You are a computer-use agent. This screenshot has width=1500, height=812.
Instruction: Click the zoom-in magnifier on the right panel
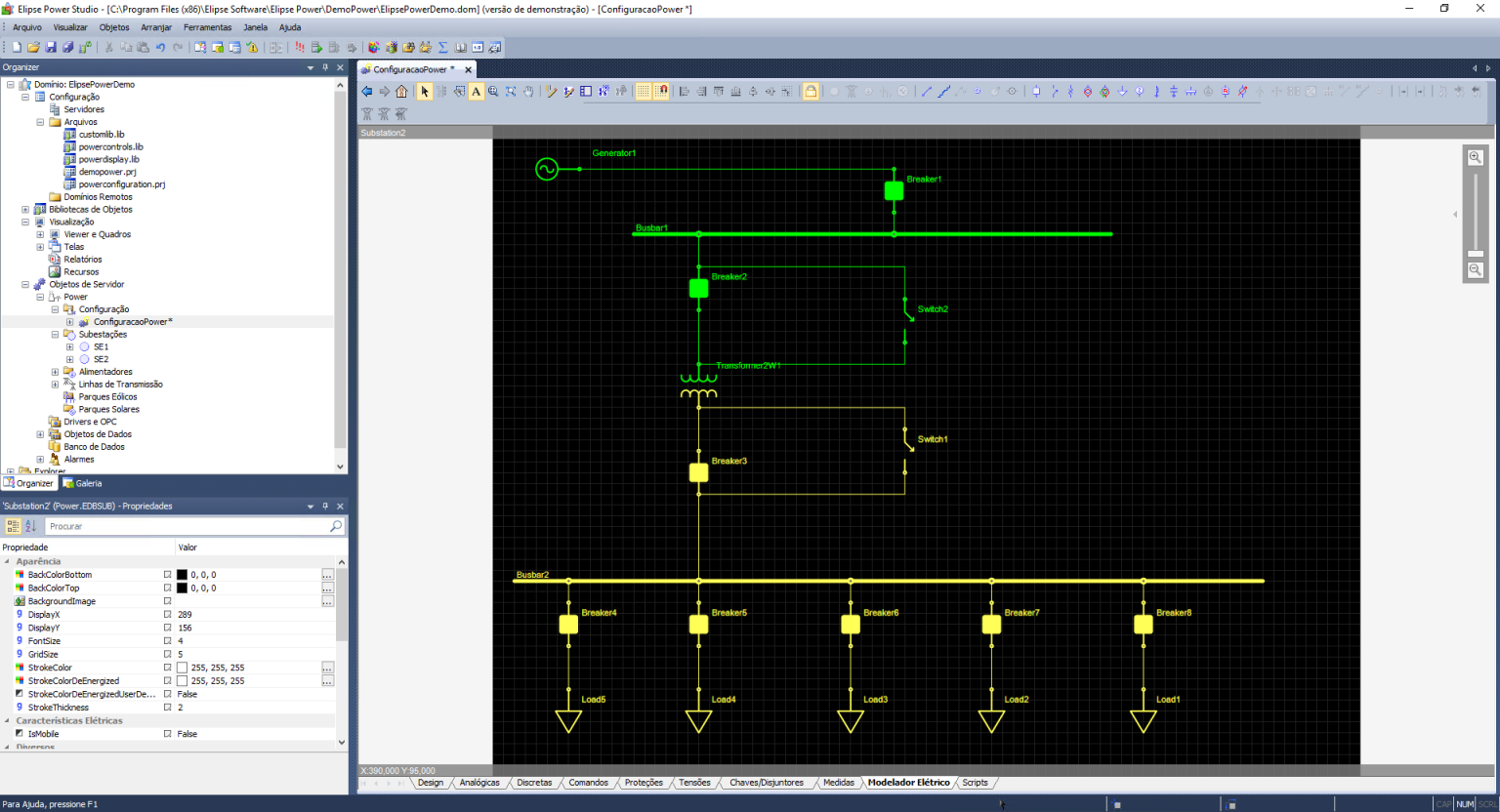[1476, 156]
